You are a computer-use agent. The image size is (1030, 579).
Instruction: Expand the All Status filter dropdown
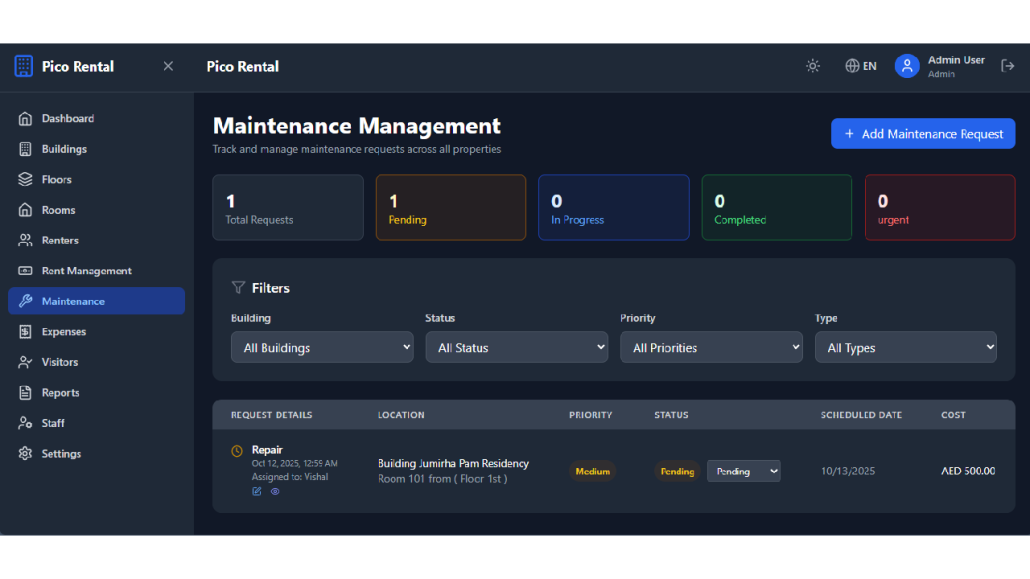point(517,347)
